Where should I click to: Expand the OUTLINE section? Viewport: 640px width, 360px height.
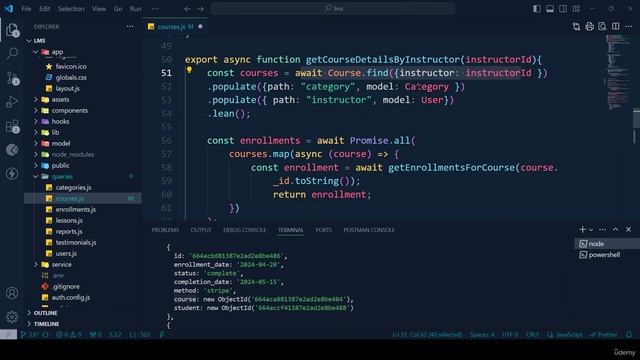coord(45,313)
